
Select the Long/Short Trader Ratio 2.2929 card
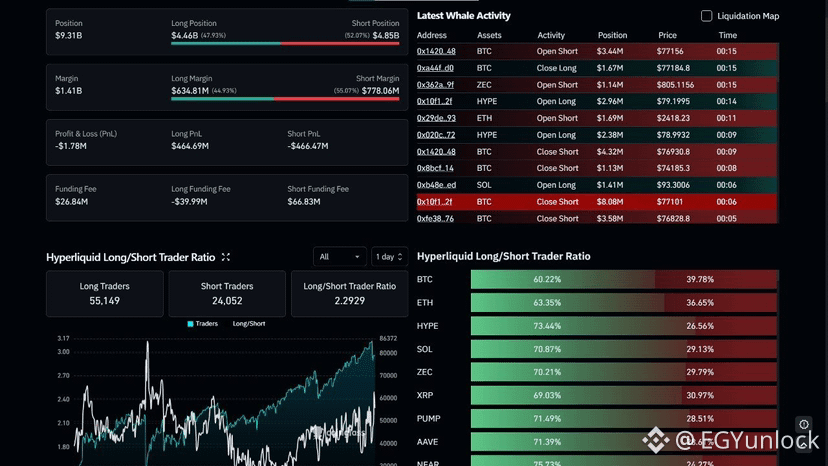350,294
